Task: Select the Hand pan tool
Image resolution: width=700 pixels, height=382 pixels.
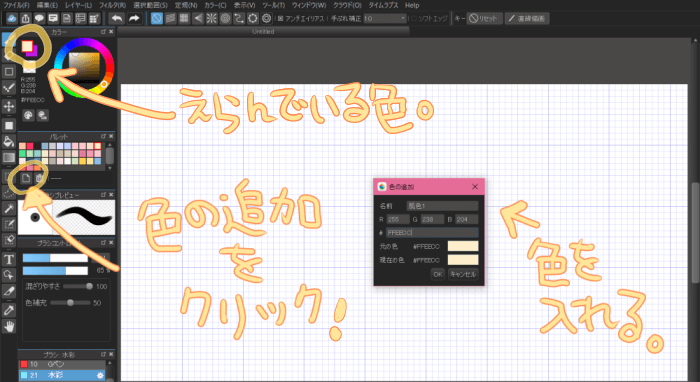Action: (9, 327)
